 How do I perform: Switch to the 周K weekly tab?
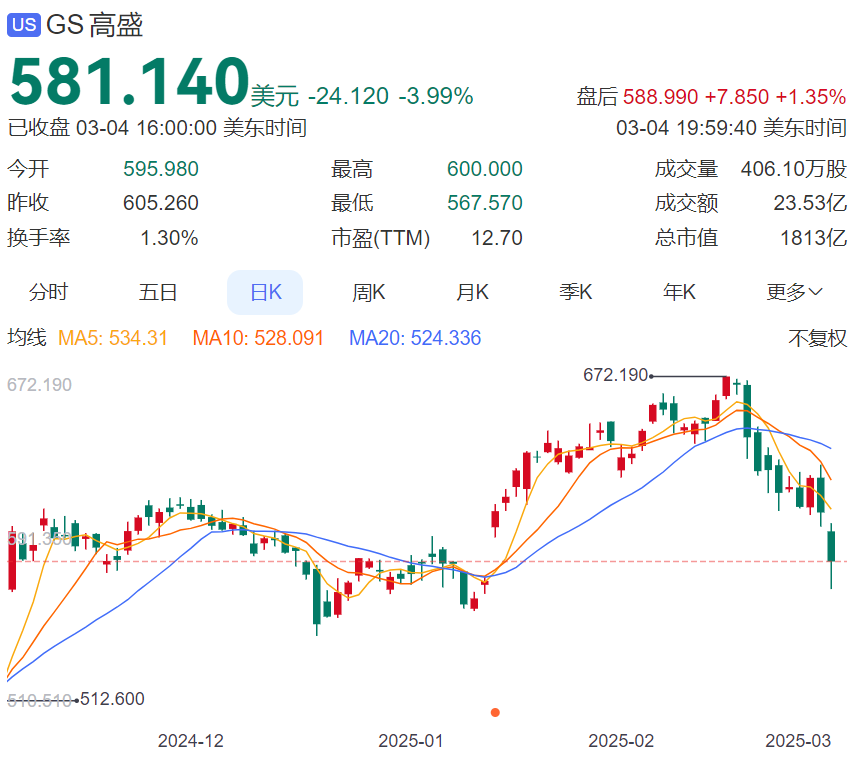coord(368,292)
